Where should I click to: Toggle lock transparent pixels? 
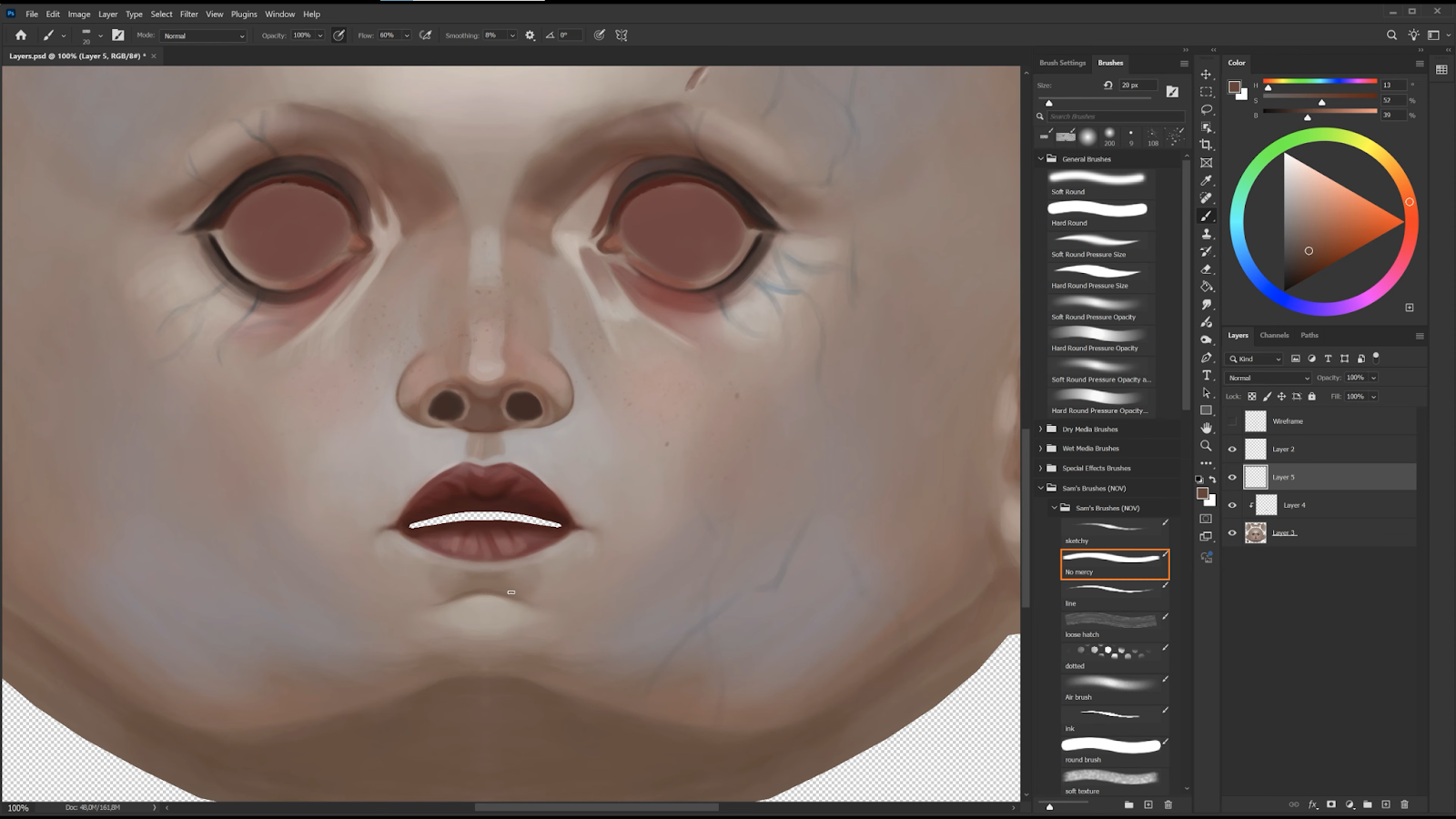(x=1252, y=397)
